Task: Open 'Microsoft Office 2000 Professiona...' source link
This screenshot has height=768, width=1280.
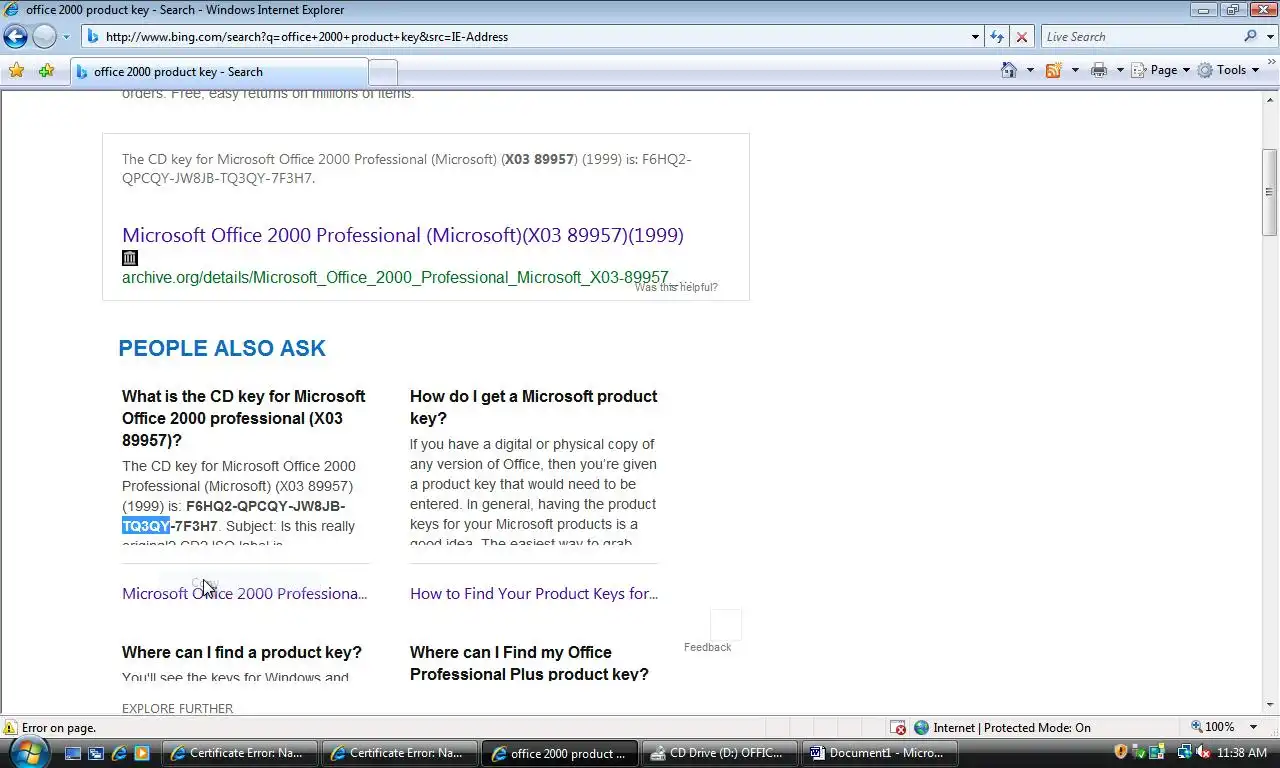Action: pyautogui.click(x=245, y=593)
